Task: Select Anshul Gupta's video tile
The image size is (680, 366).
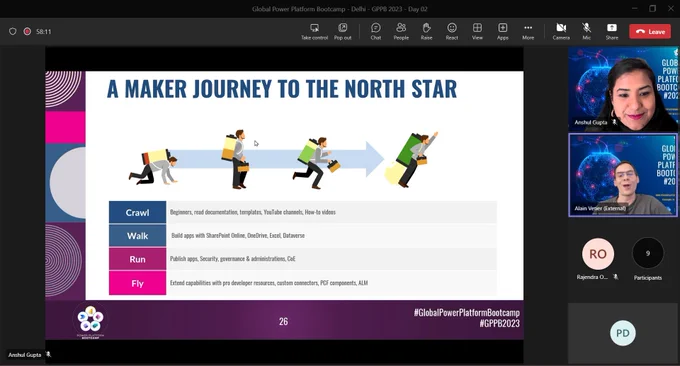Action: 623,89
